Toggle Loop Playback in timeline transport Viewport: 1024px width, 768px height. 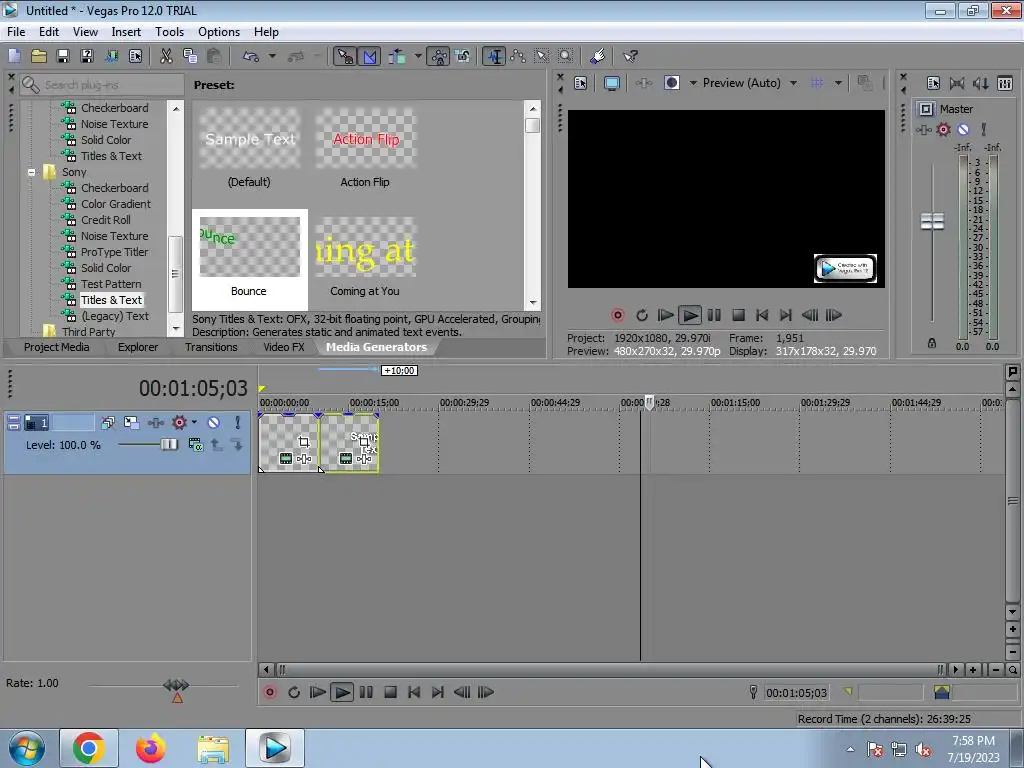point(293,692)
